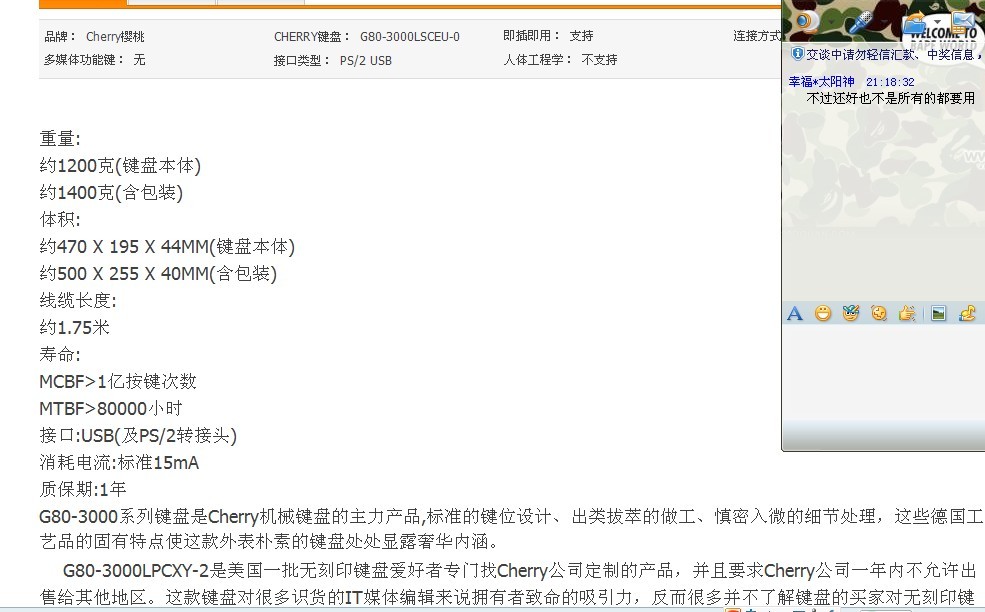This screenshot has width=985, height=612.
Task: Click the blue info shield icon in chat
Action: pos(797,53)
